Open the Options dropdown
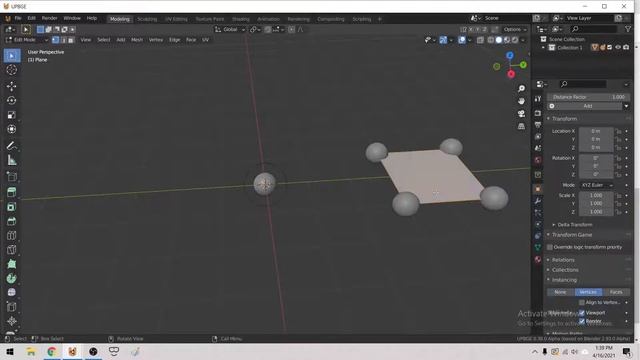 pyautogui.click(x=514, y=29)
